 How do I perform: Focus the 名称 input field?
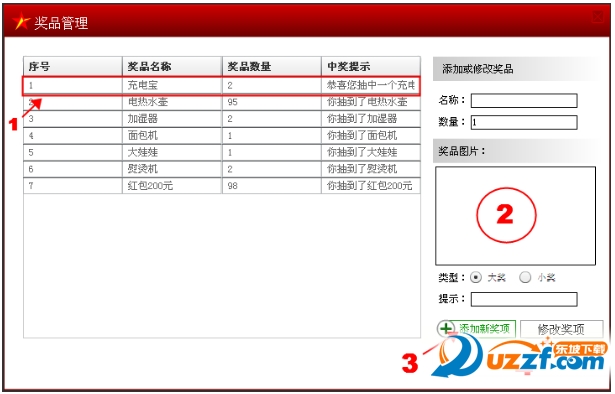(524, 100)
